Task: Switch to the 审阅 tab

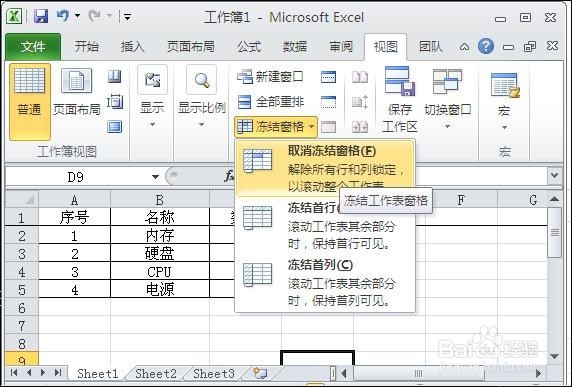Action: pyautogui.click(x=341, y=47)
